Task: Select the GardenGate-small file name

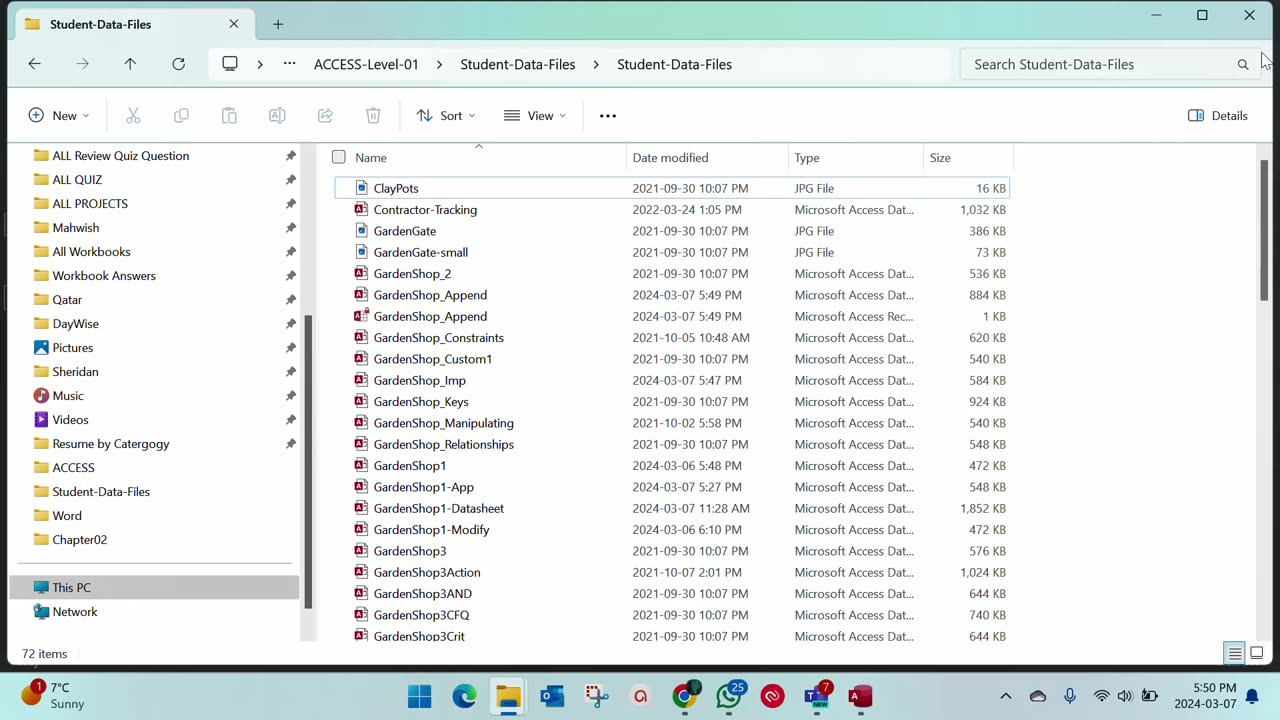Action: coord(420,252)
